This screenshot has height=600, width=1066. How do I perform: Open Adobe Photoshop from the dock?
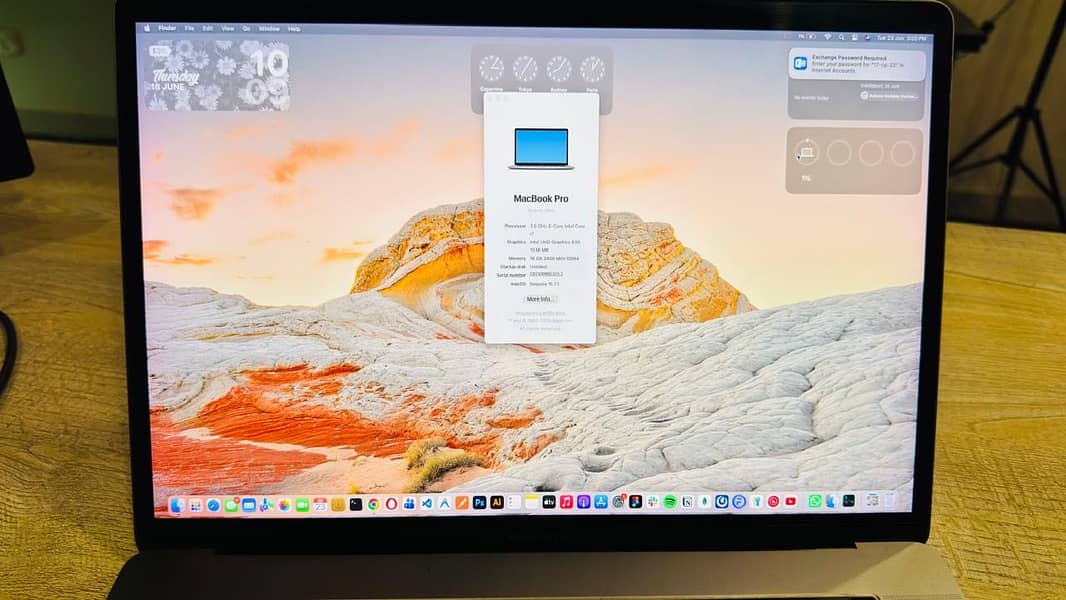tap(479, 503)
